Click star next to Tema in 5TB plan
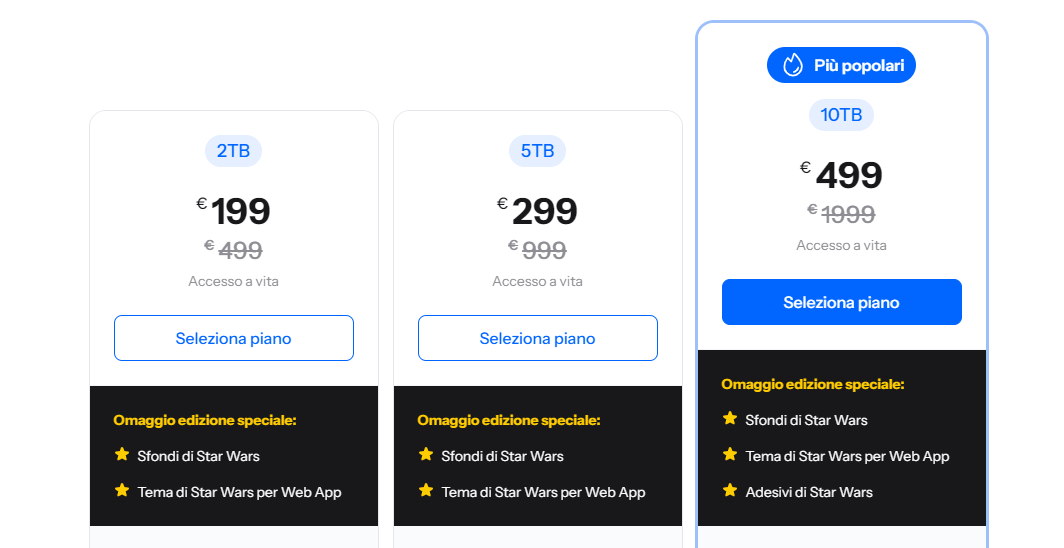This screenshot has width=1064, height=548. (426, 491)
